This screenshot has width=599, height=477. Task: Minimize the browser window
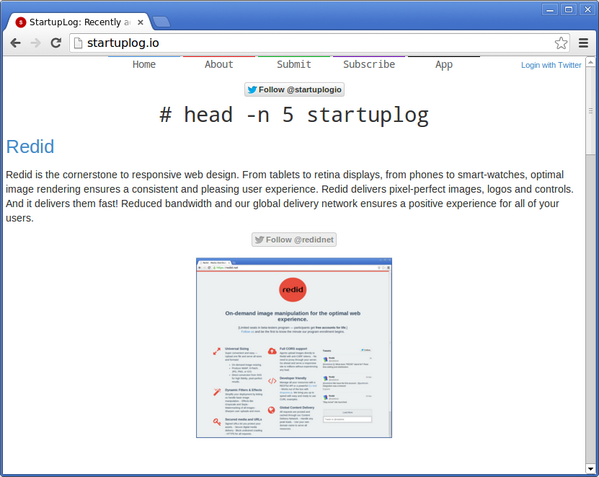click(550, 10)
